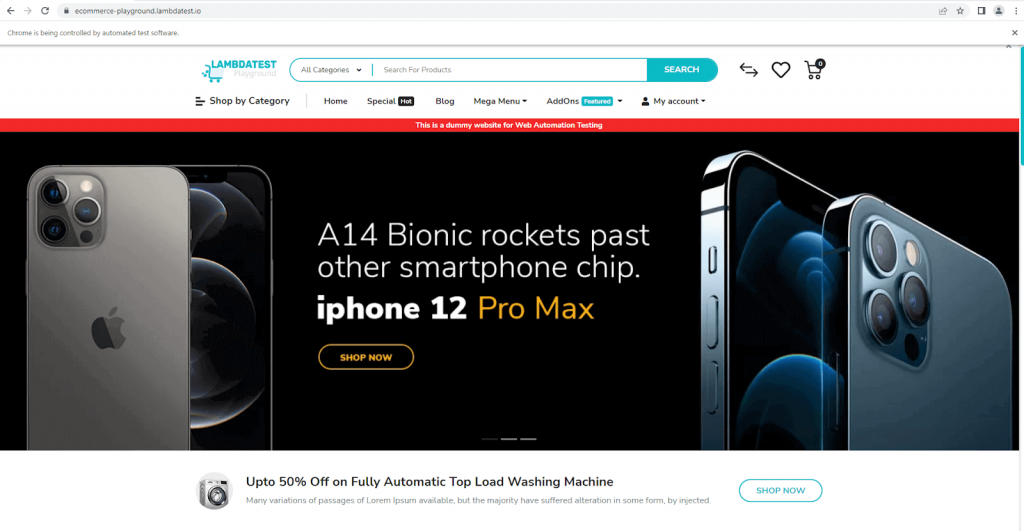Open the Blog menu item
The width and height of the screenshot is (1024, 531).
[445, 101]
